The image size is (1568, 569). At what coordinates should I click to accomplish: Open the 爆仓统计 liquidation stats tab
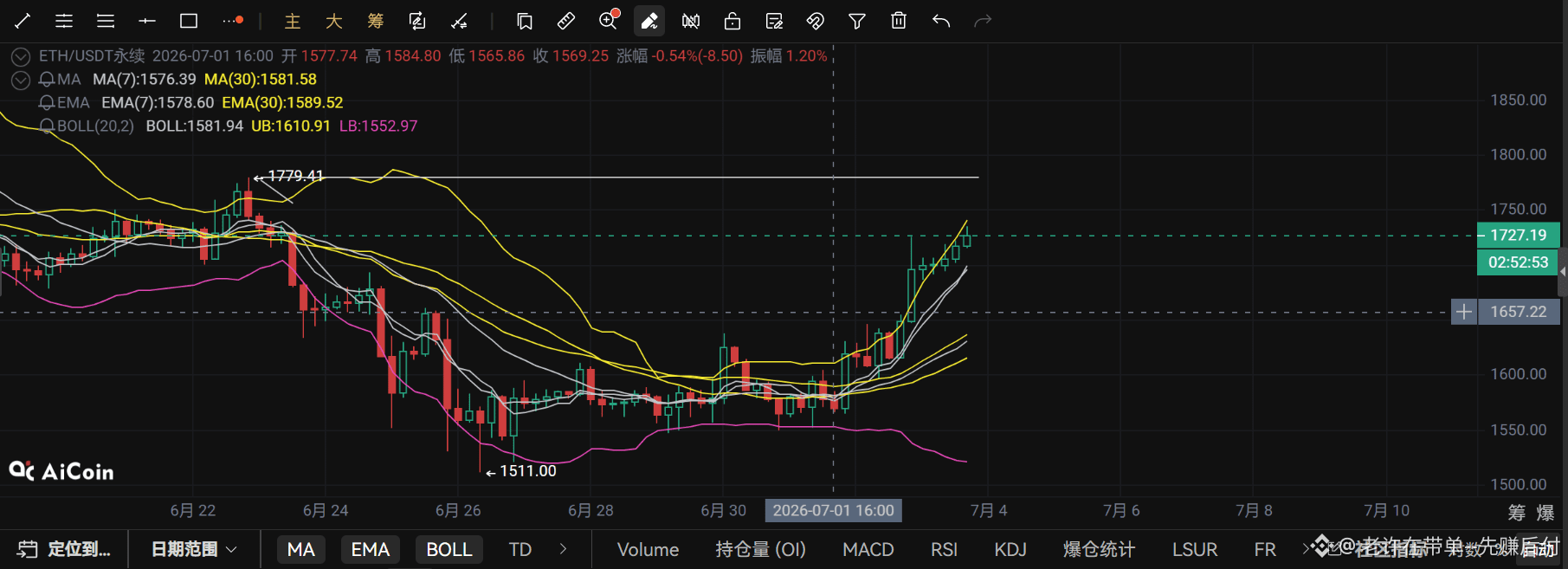coord(1099,549)
